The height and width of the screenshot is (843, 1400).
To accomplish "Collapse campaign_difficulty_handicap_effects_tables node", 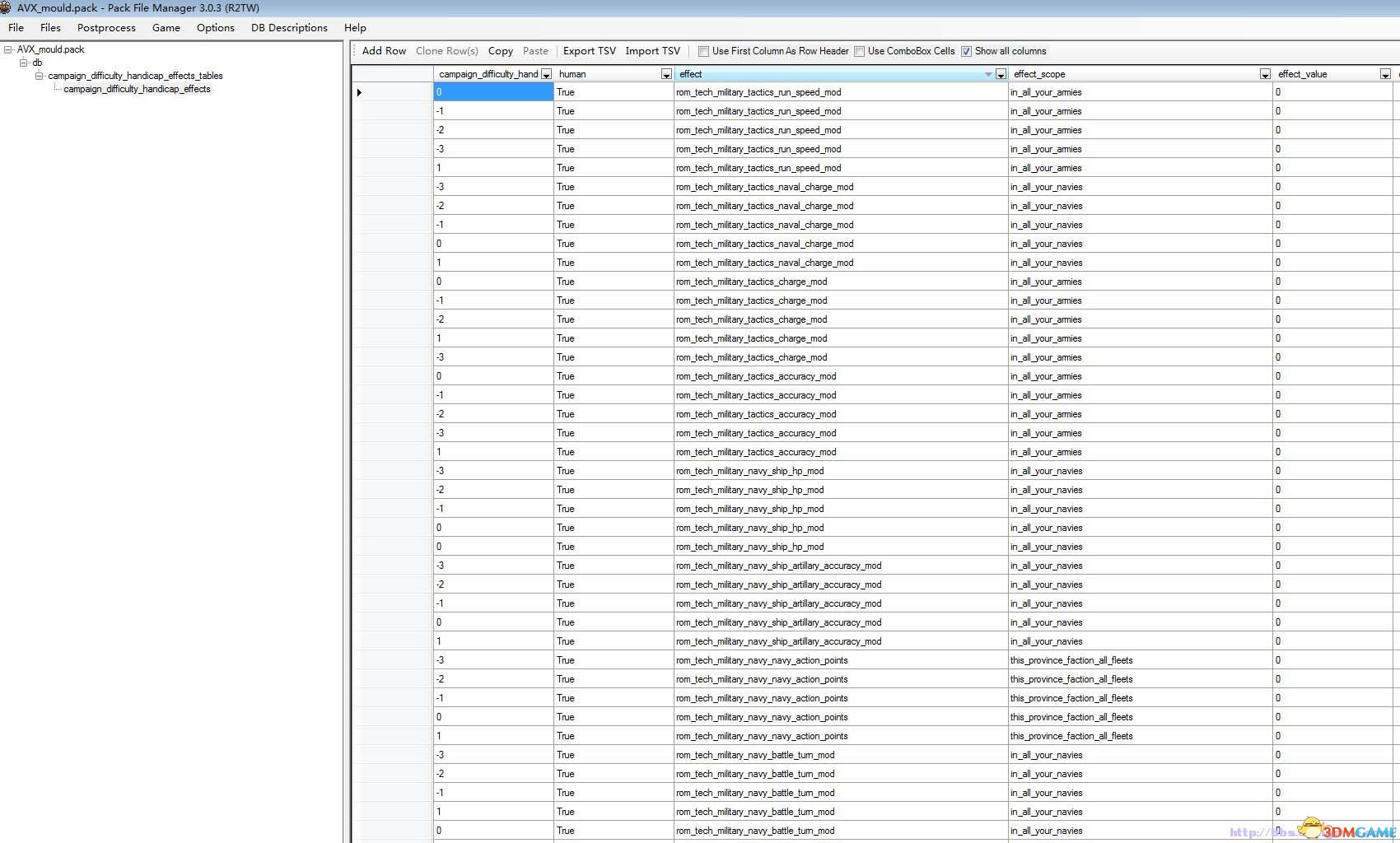I will pyautogui.click(x=39, y=76).
